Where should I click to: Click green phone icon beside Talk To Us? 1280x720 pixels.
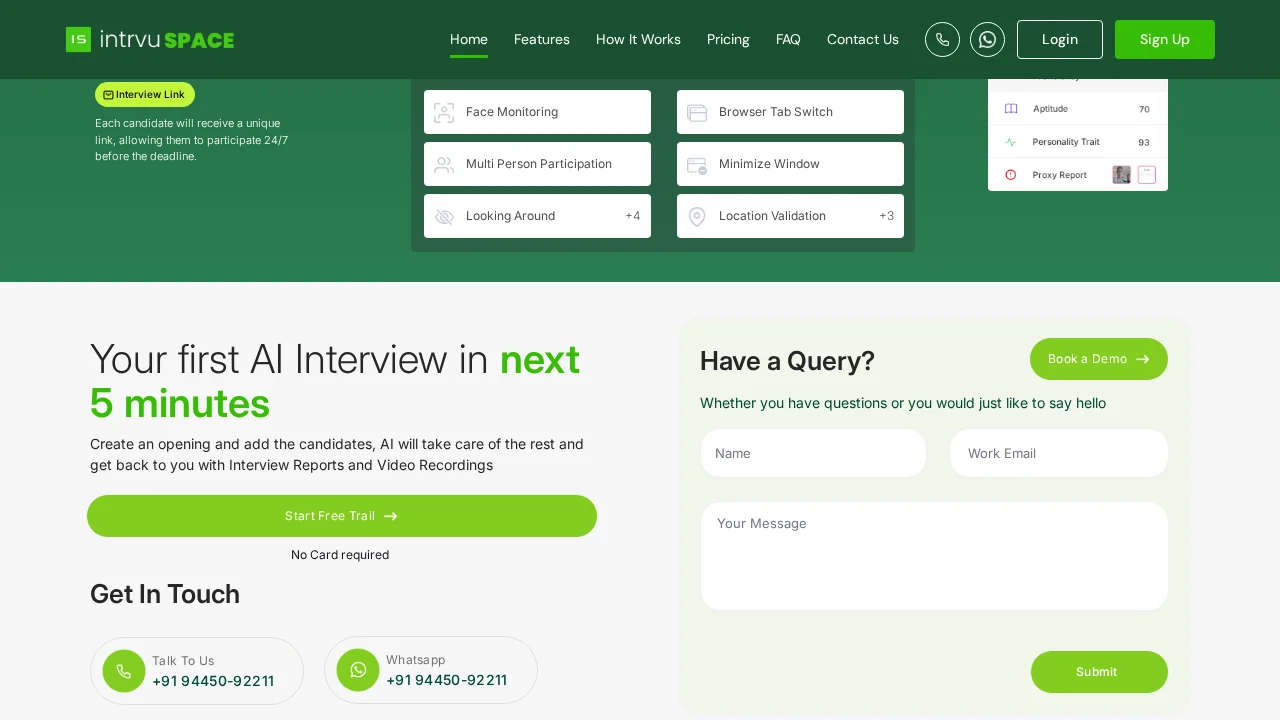pyautogui.click(x=124, y=671)
